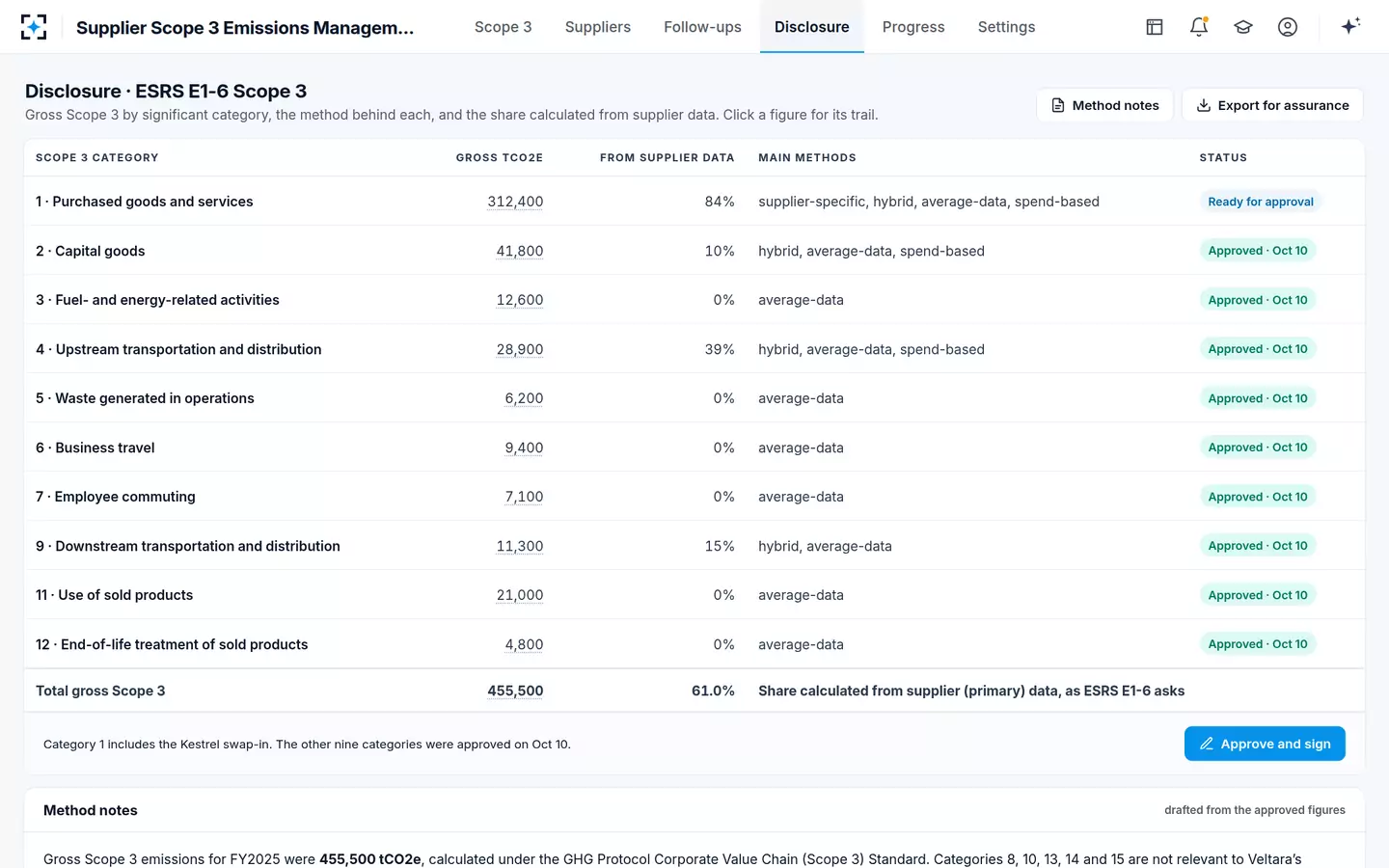Click the 28,900 gross figure
1389x868 pixels.
coord(520,349)
